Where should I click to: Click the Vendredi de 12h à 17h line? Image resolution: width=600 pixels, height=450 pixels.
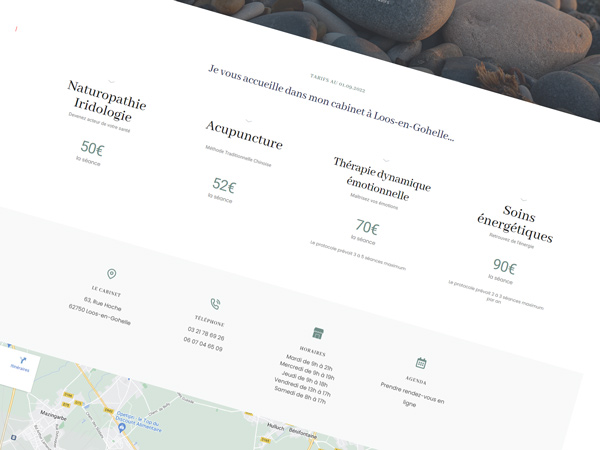tap(302, 387)
